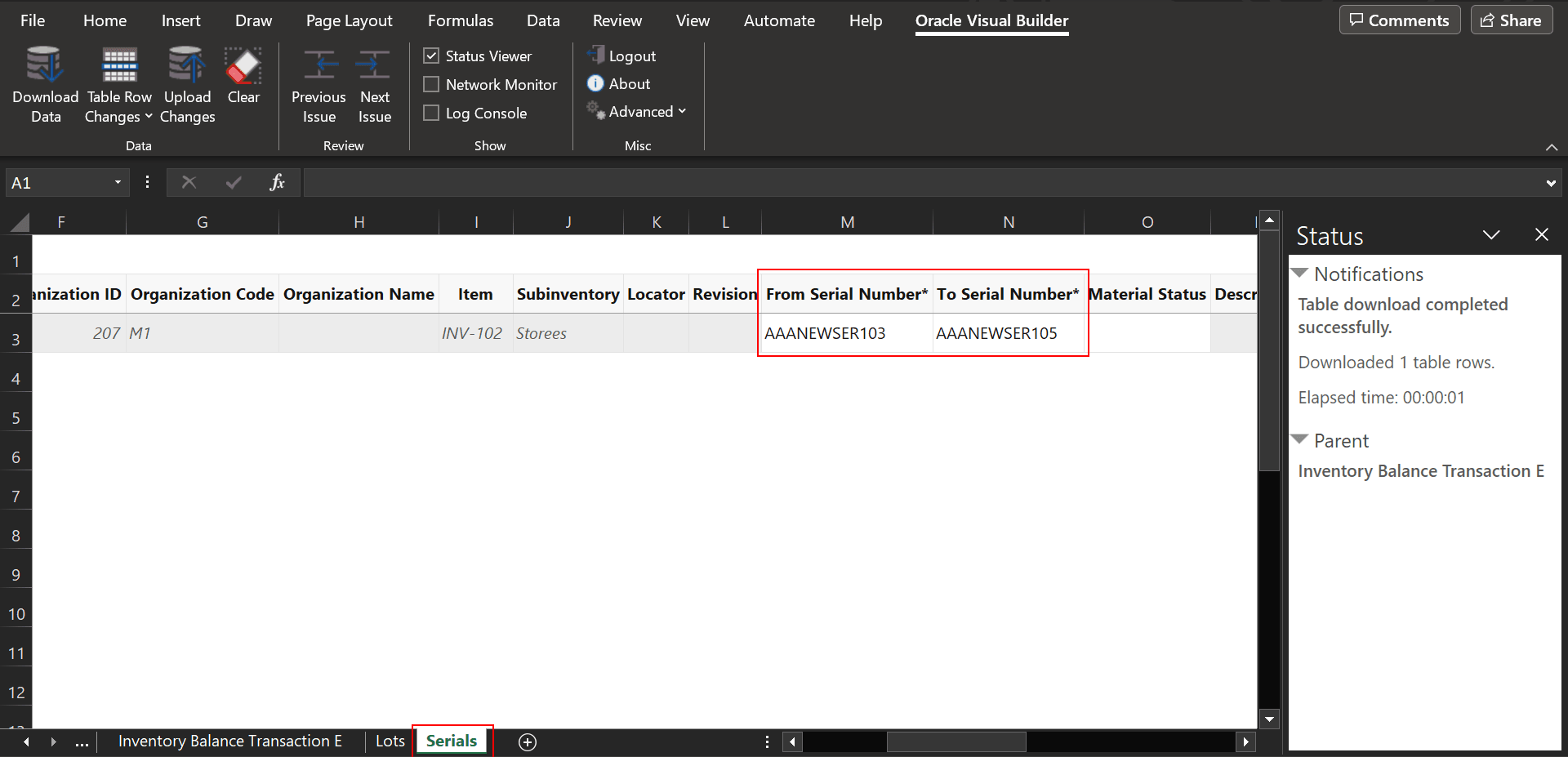Click the Name Box showing A1
This screenshot has width=1568, height=757.
57,183
